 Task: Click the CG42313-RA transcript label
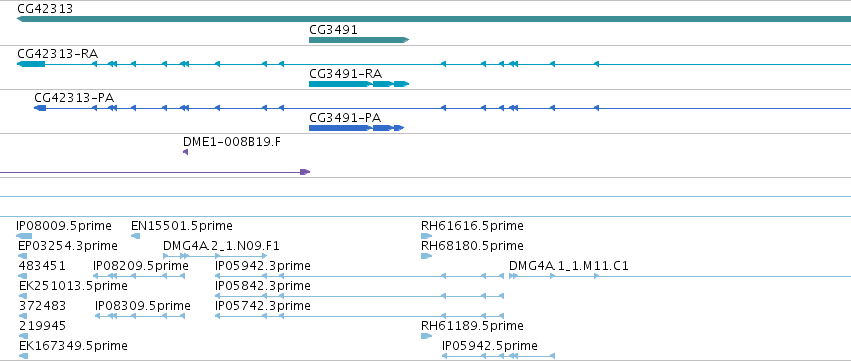tap(58, 54)
